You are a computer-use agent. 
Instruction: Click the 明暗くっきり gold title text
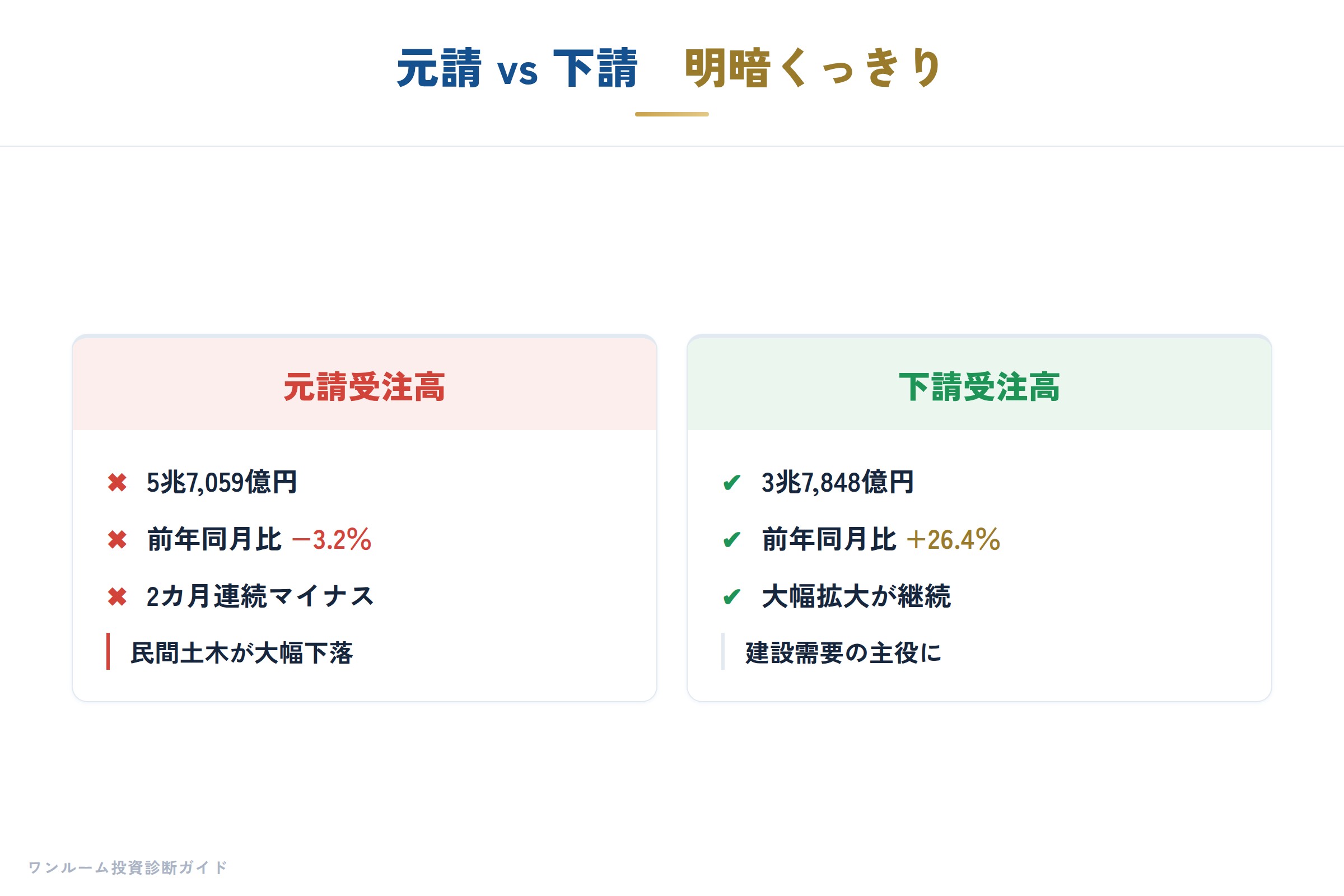[813, 68]
